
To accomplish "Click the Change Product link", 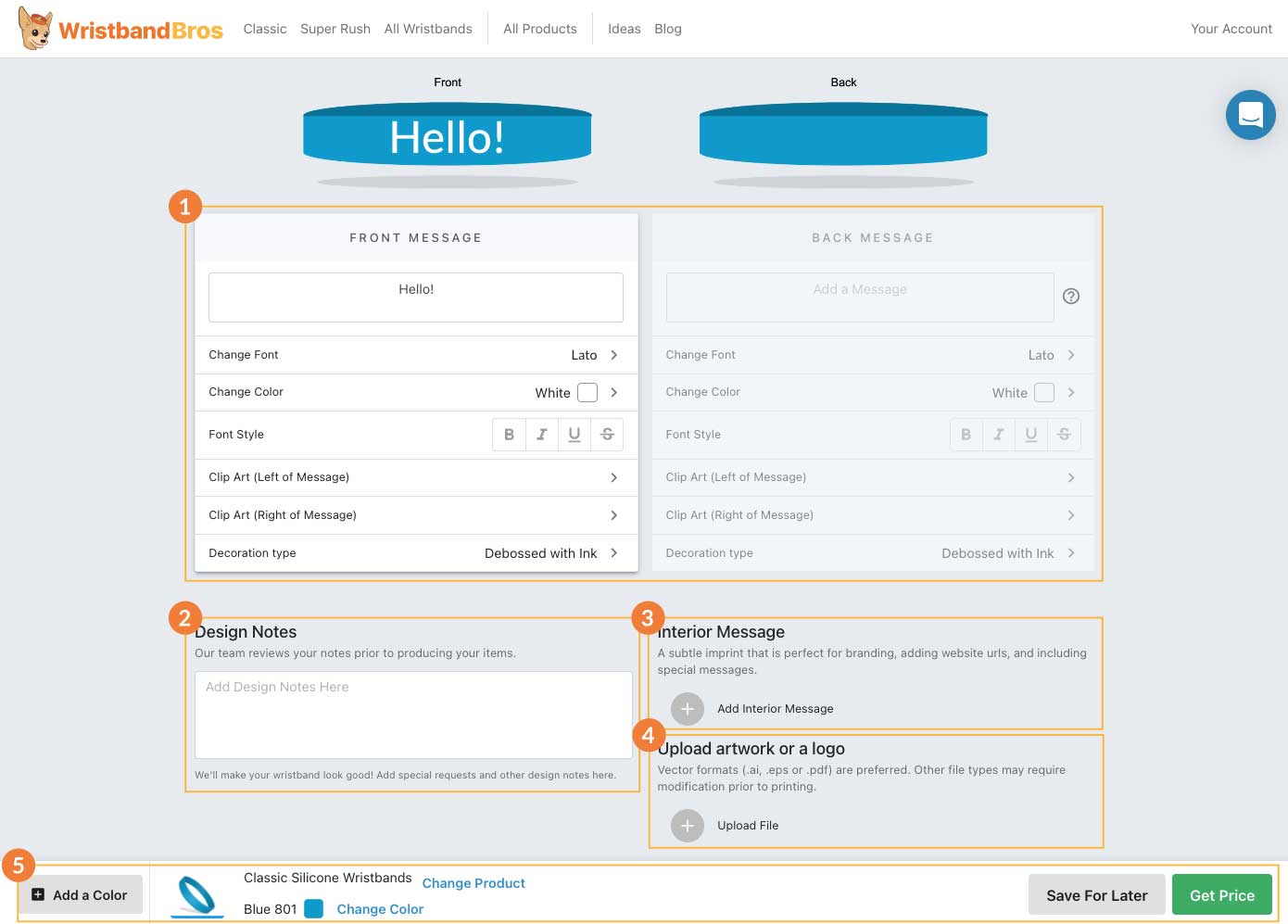I will [x=474, y=883].
